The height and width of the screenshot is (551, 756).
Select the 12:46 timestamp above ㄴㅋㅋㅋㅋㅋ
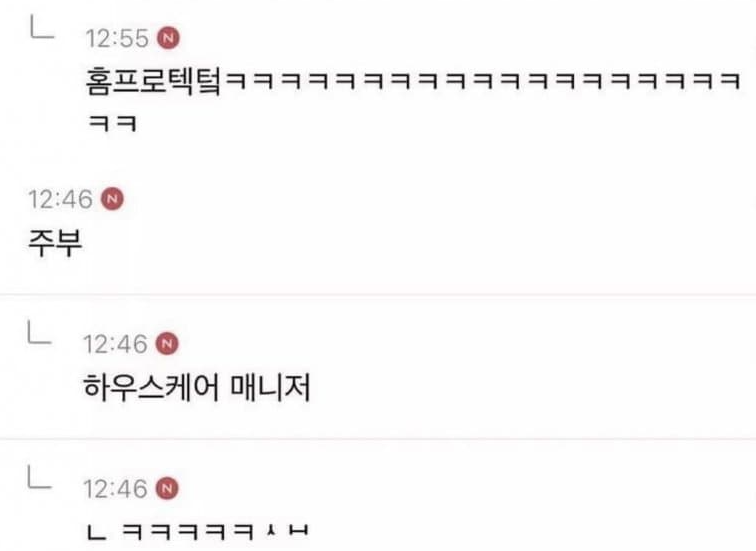(x=115, y=489)
